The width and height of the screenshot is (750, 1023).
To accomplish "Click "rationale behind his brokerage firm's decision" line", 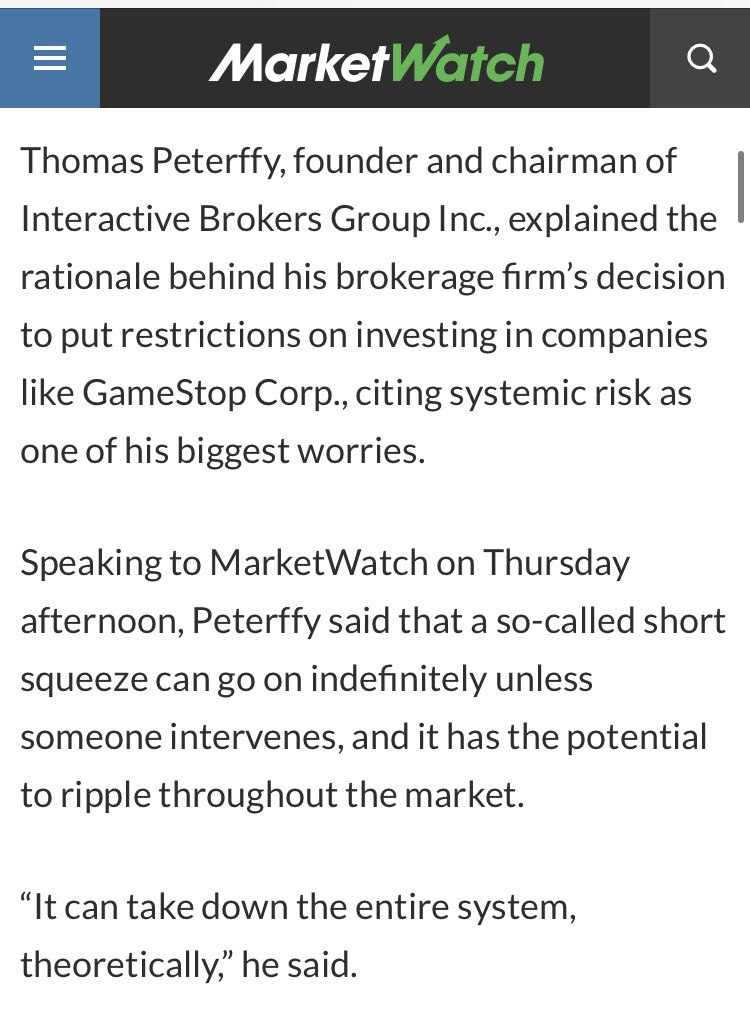I will [x=372, y=277].
